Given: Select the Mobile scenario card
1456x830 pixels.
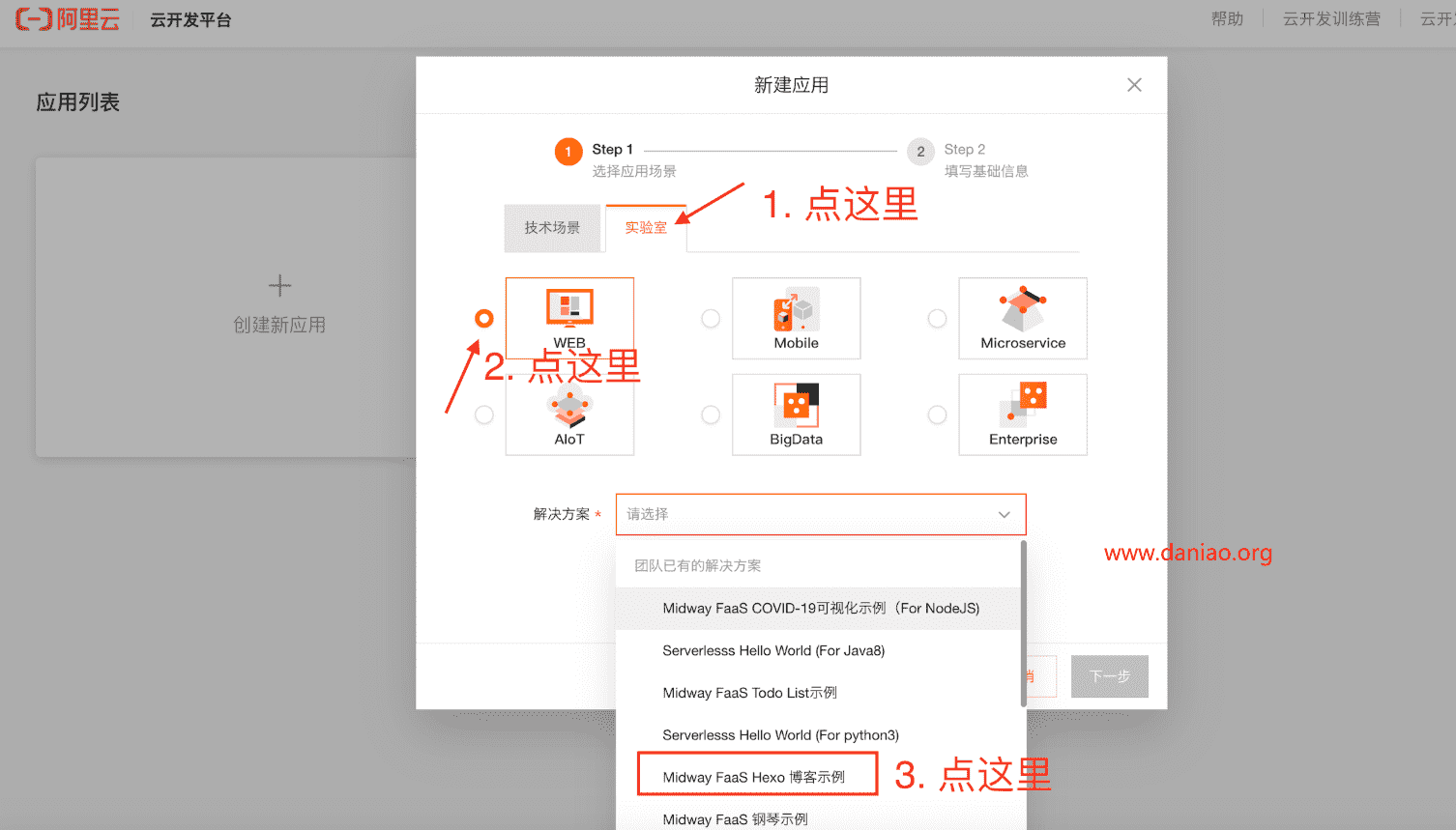Looking at the screenshot, I should point(796,318).
